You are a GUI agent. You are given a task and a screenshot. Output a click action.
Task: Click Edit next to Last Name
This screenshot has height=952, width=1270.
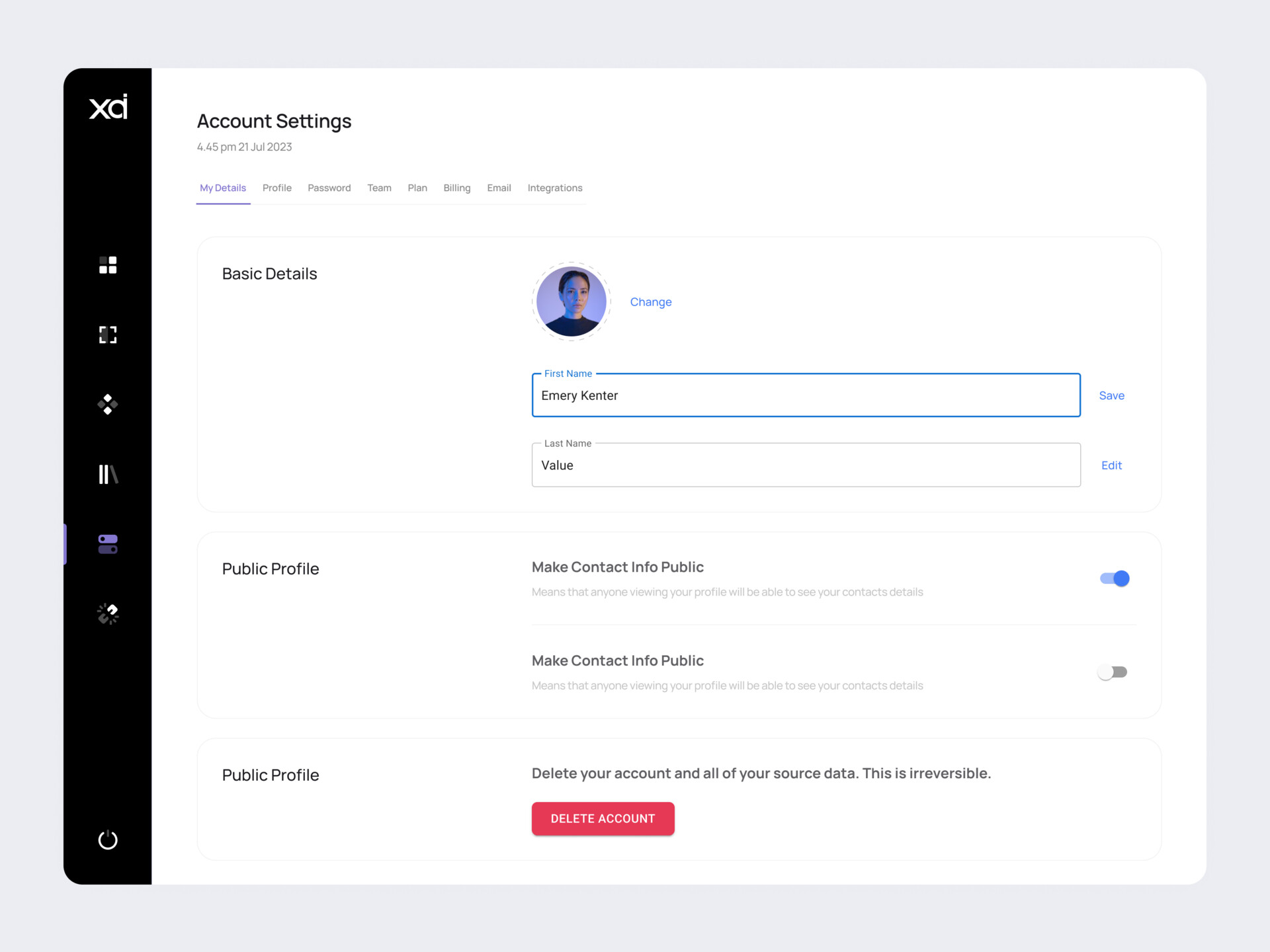coord(1111,465)
